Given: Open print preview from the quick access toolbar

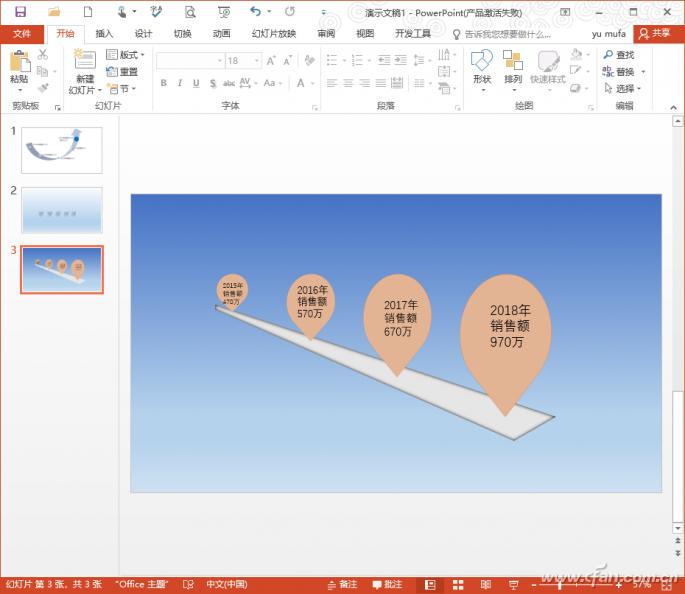Looking at the screenshot, I should coord(190,12).
